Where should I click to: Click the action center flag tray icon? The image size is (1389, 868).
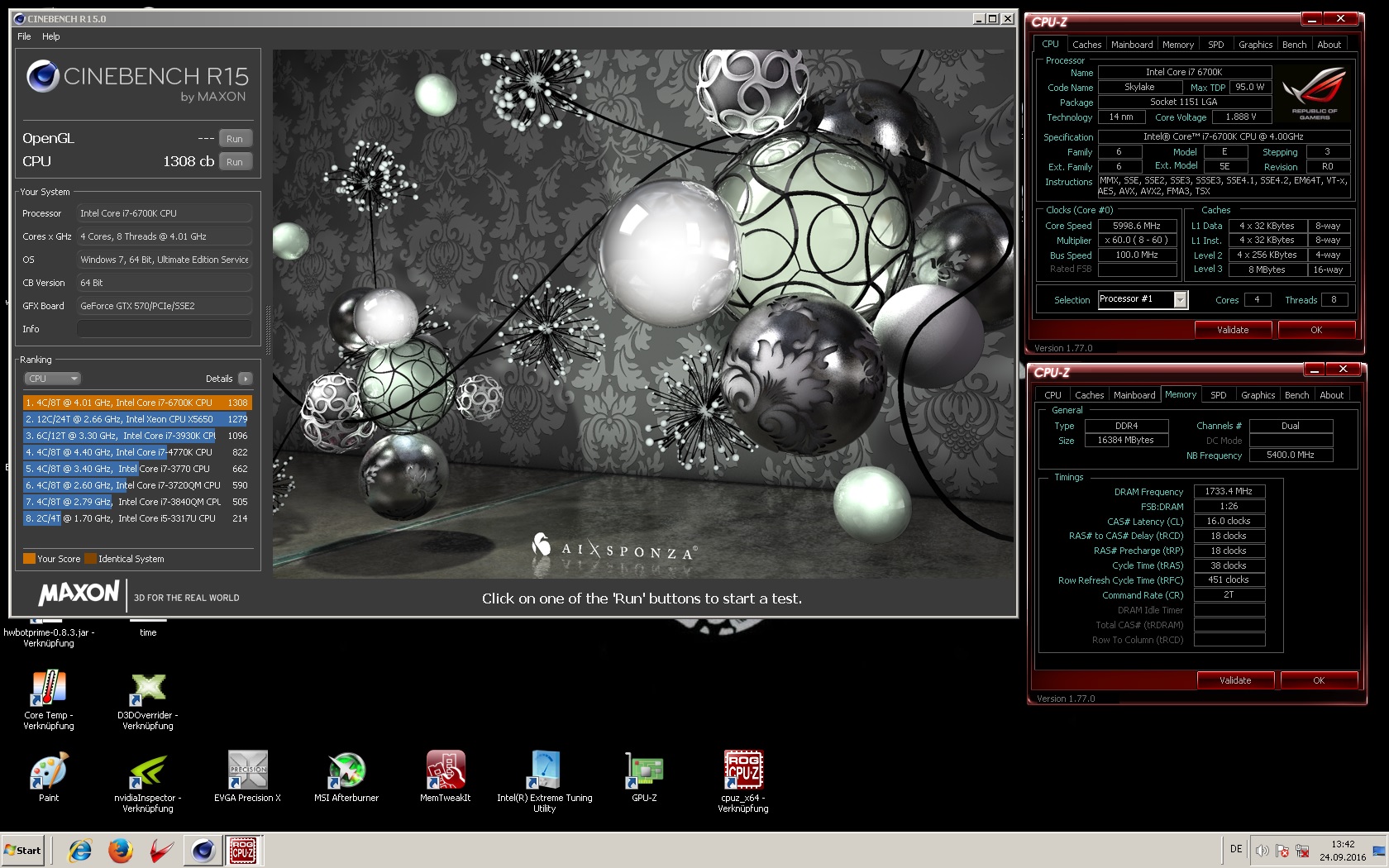tap(1282, 850)
